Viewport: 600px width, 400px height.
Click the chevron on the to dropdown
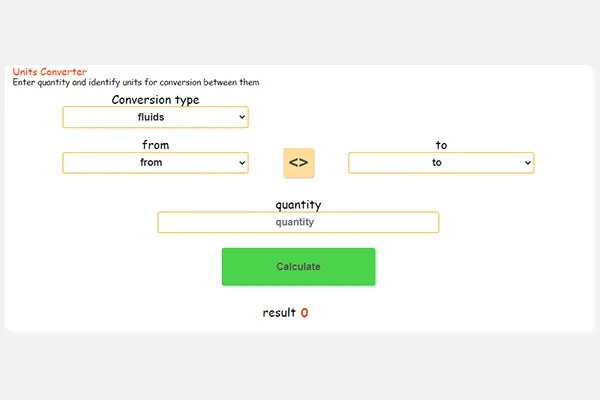point(527,163)
